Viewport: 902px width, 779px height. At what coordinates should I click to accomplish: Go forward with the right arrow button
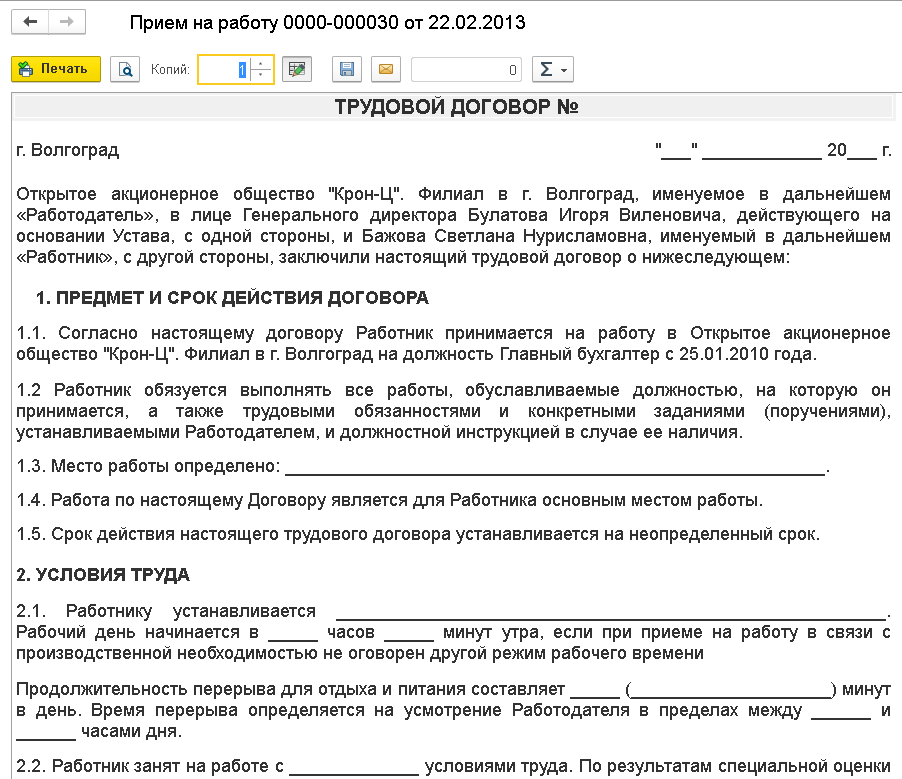tap(67, 22)
